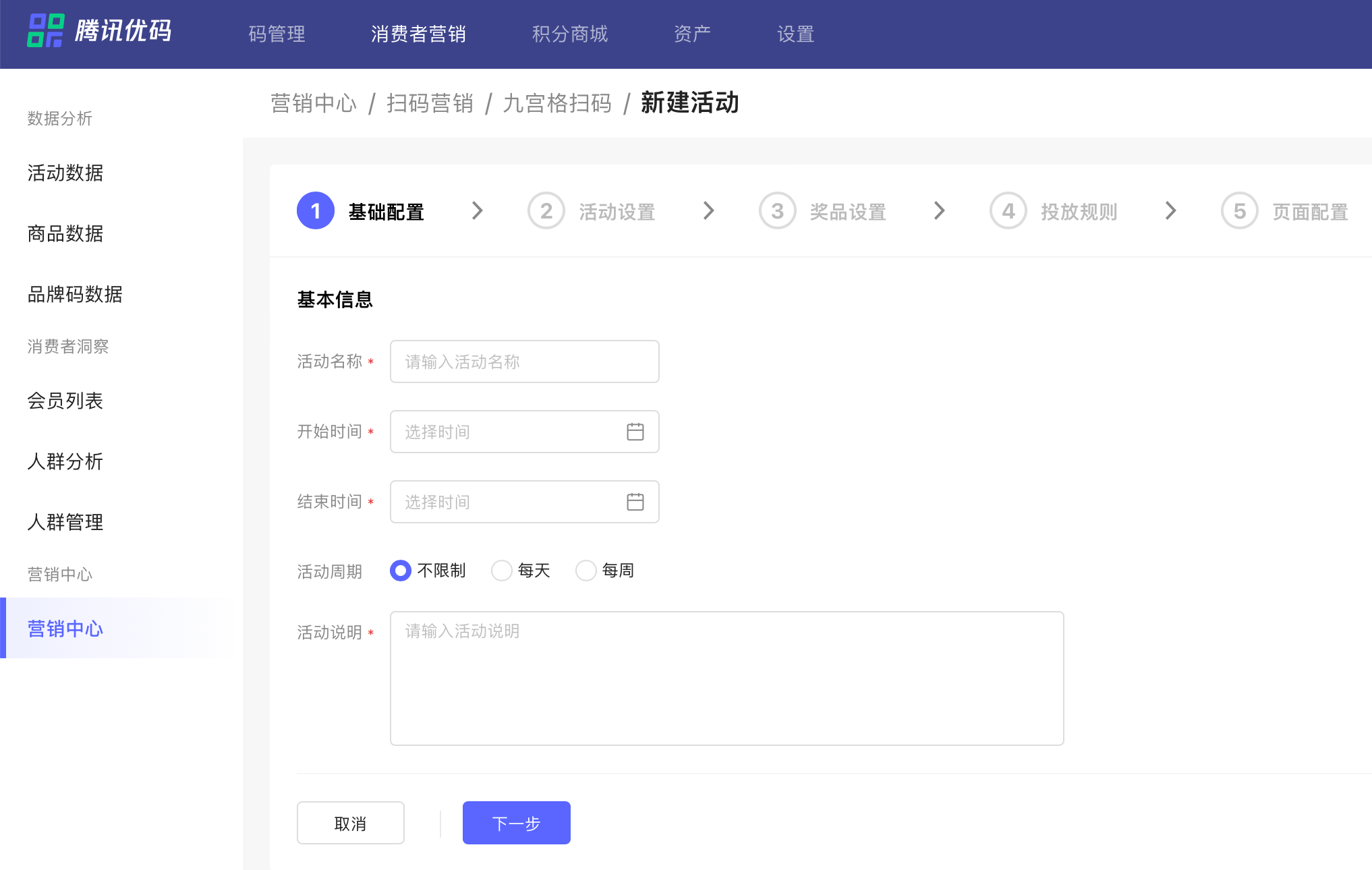Click the 投放规则 step label
The image size is (1372, 870).
coord(1079,212)
